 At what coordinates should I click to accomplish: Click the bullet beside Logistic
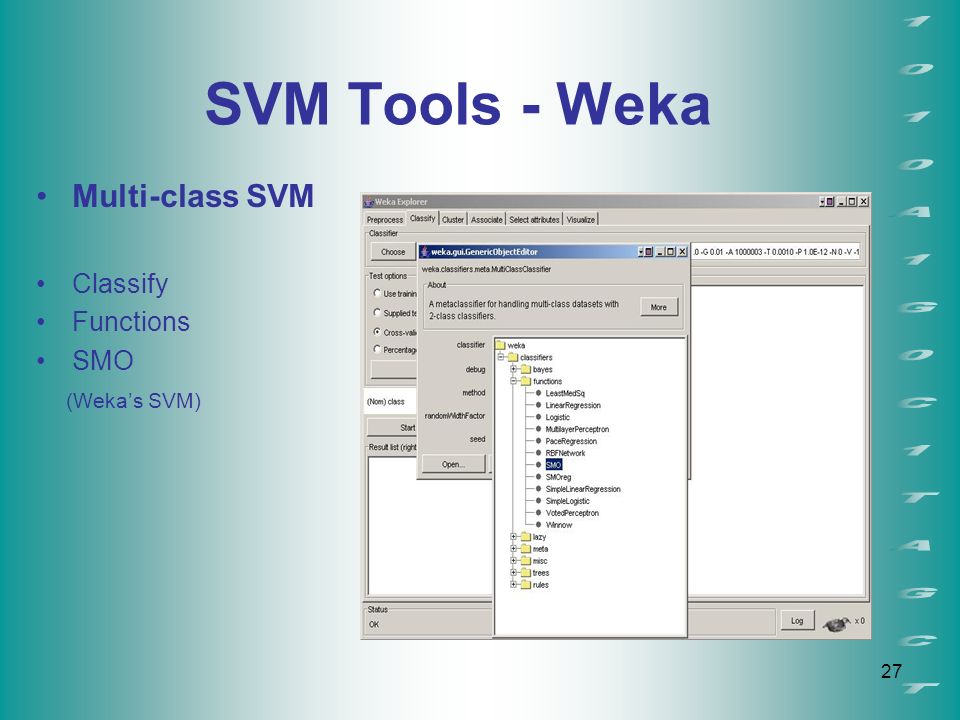pos(538,417)
